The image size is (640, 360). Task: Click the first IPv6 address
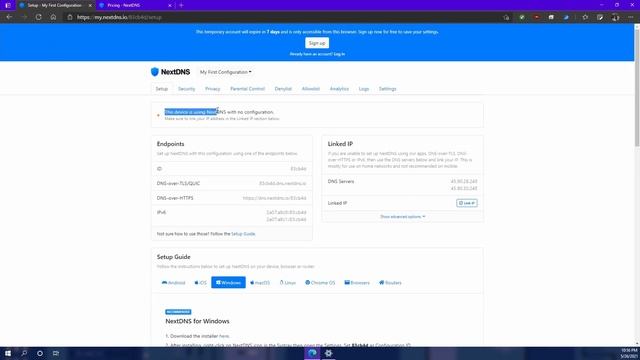click(286, 212)
